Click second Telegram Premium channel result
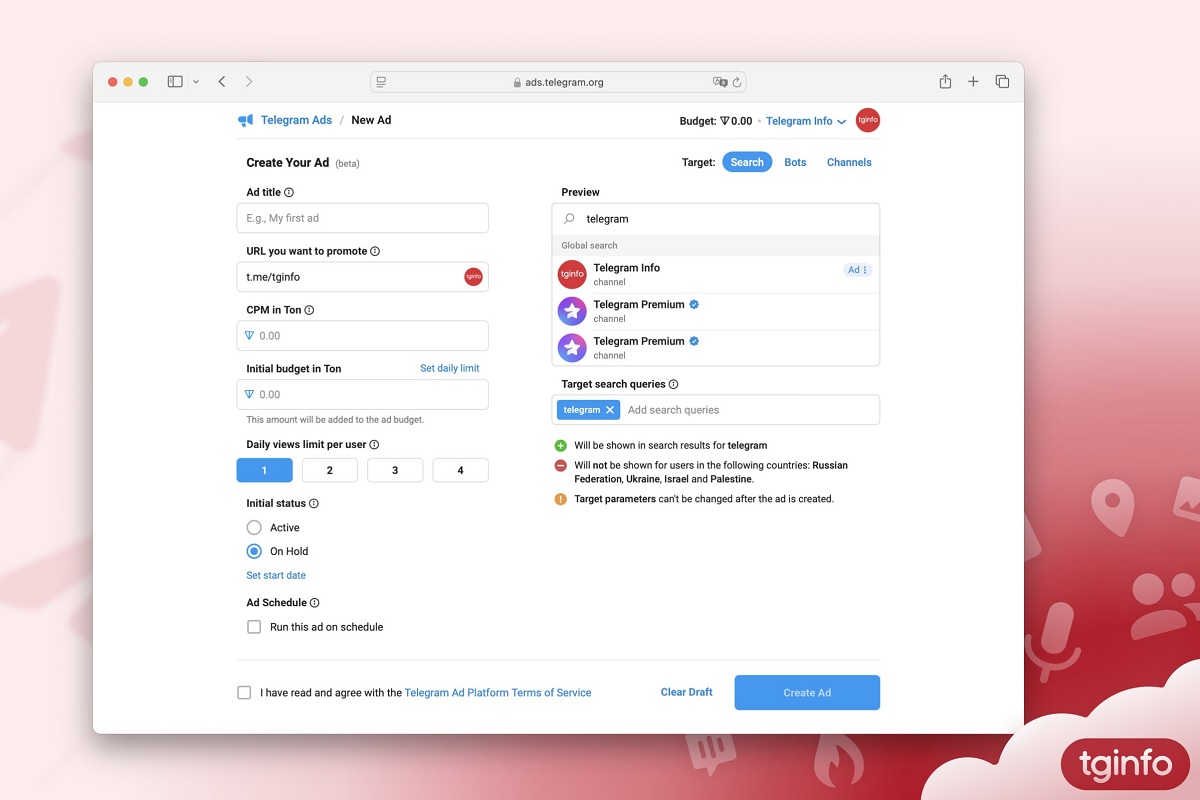The width and height of the screenshot is (1200, 800). pyautogui.click(x=716, y=347)
